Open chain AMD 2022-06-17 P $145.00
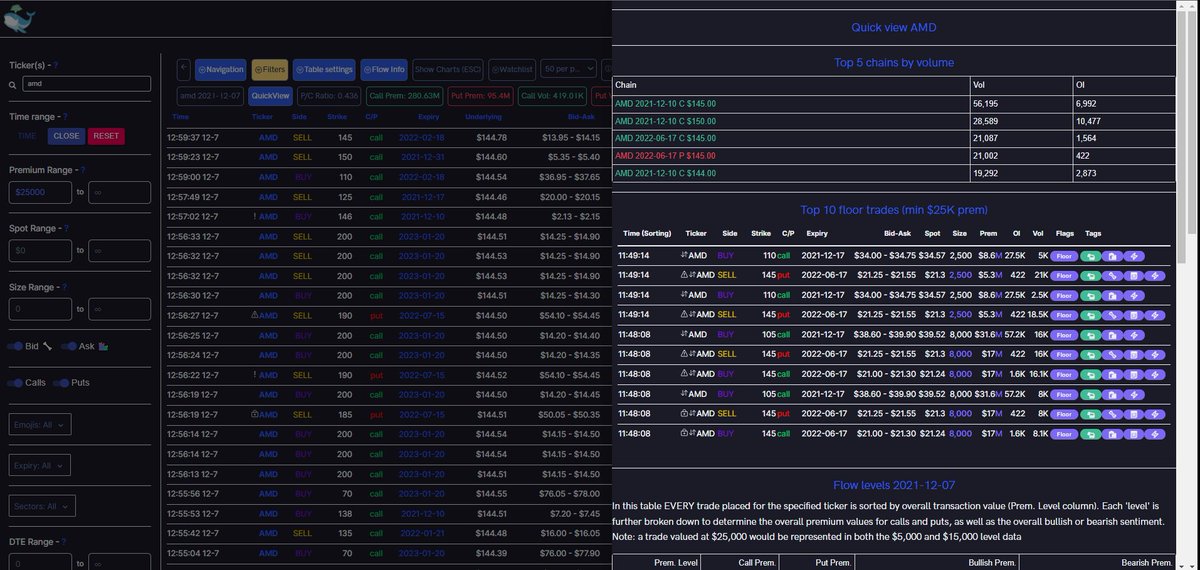The image size is (1200, 570). pos(665,156)
